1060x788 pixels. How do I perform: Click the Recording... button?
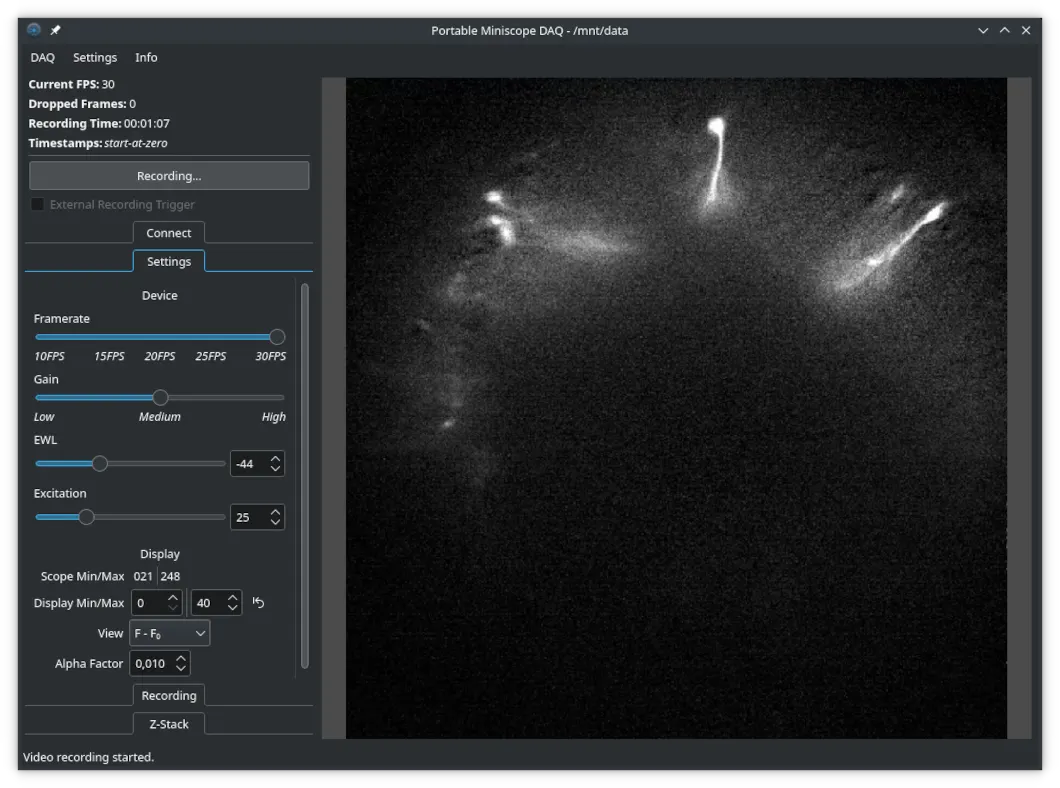(x=169, y=176)
